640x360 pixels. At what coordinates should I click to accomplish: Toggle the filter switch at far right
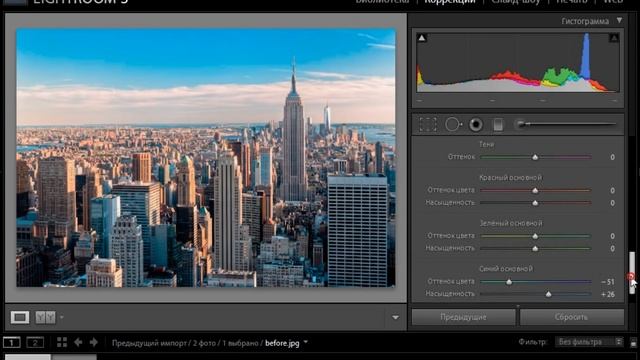[633, 342]
